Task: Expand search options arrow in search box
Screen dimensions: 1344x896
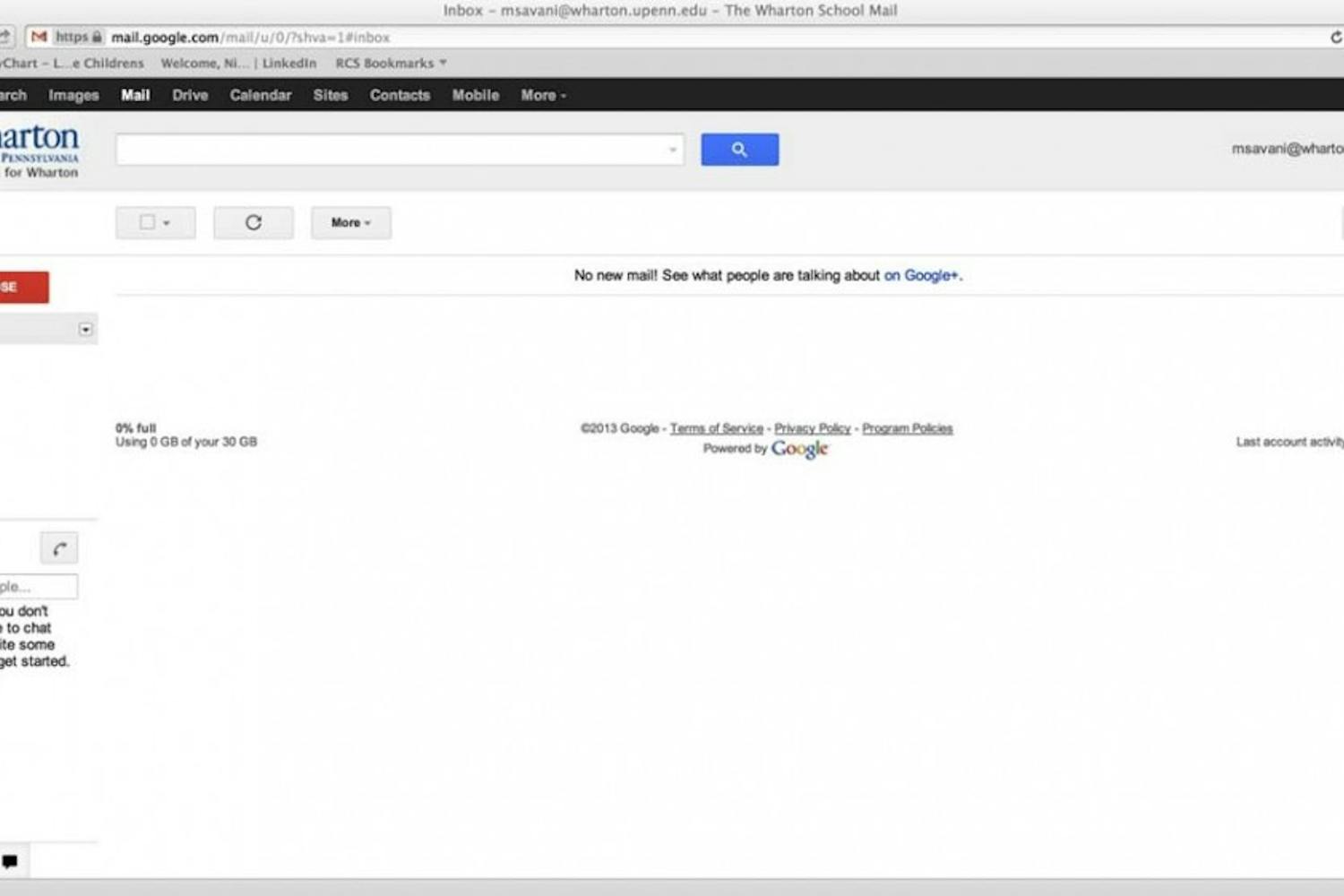Action: click(672, 150)
